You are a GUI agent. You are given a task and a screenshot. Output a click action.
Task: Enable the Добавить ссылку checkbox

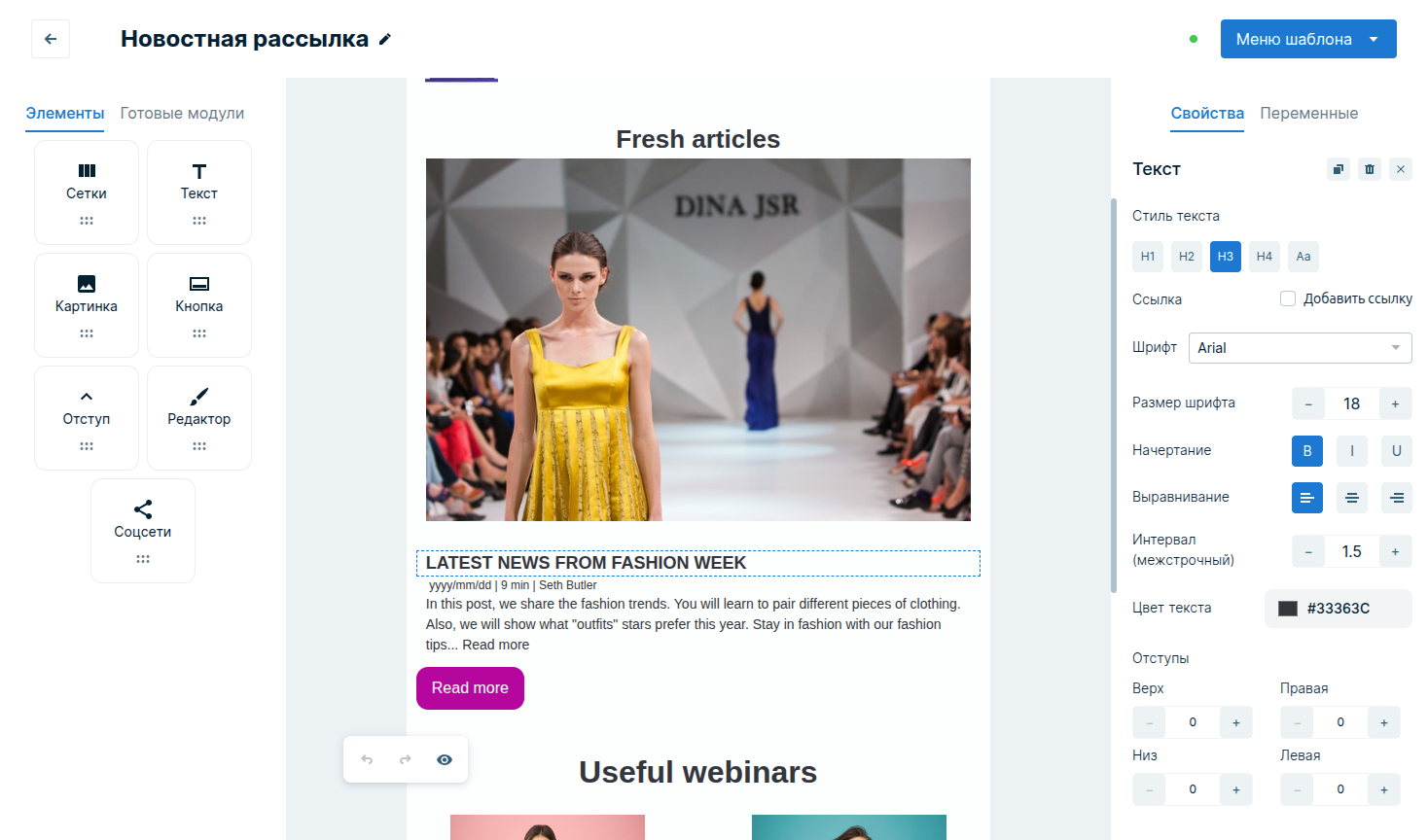tap(1288, 298)
